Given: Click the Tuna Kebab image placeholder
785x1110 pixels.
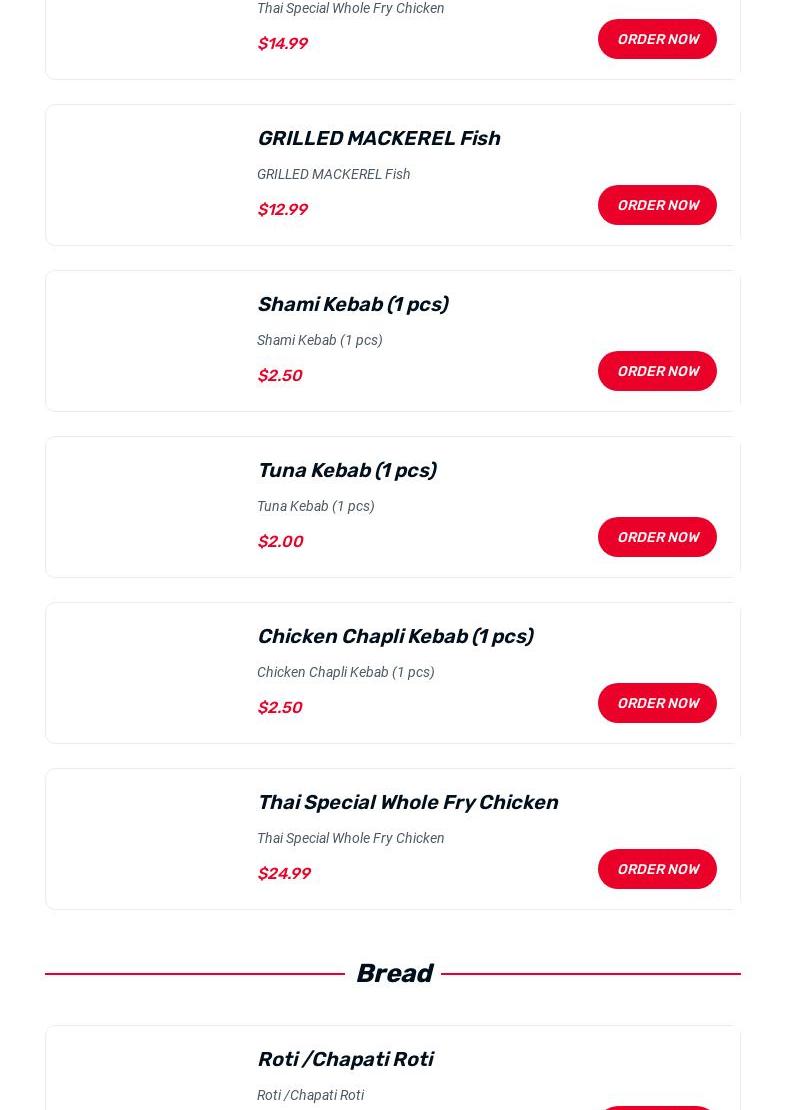Looking at the screenshot, I should coord(146,507).
